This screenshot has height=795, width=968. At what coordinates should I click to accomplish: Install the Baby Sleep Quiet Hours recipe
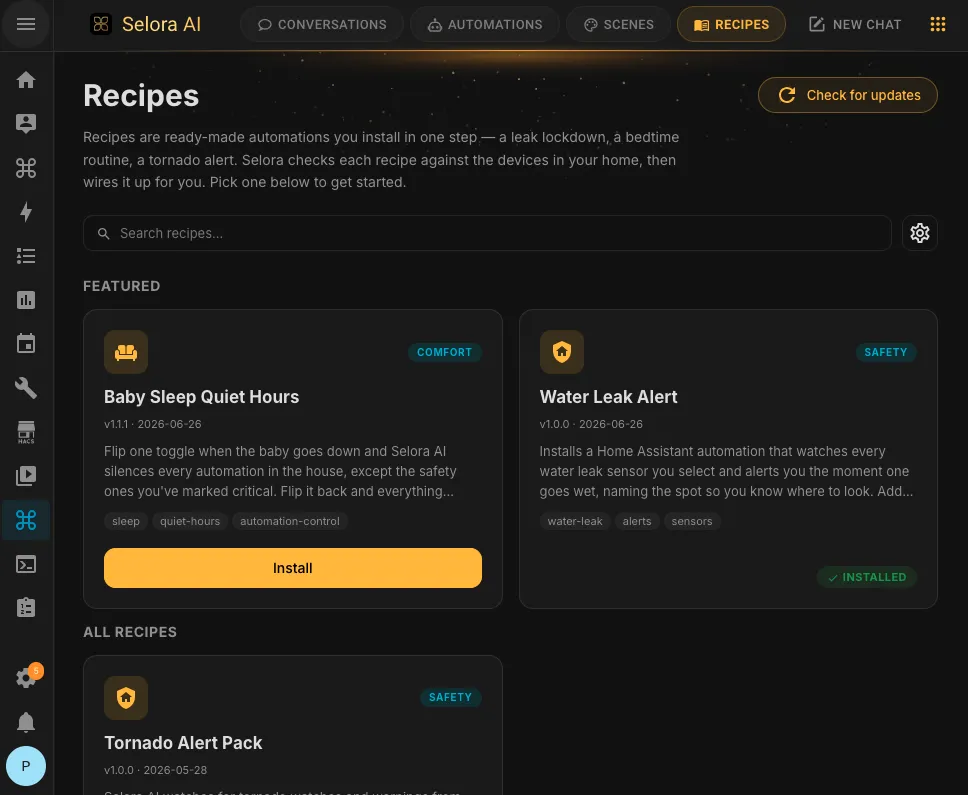click(x=293, y=568)
